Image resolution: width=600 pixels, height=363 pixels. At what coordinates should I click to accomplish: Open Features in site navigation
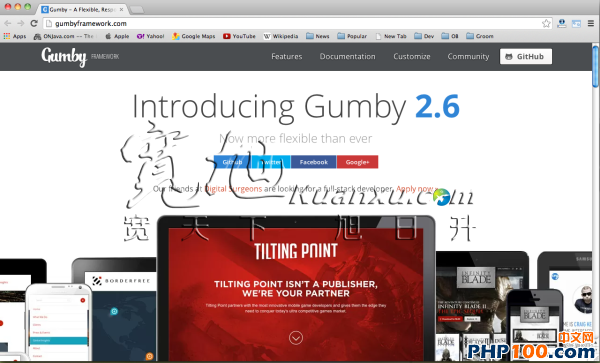287,57
